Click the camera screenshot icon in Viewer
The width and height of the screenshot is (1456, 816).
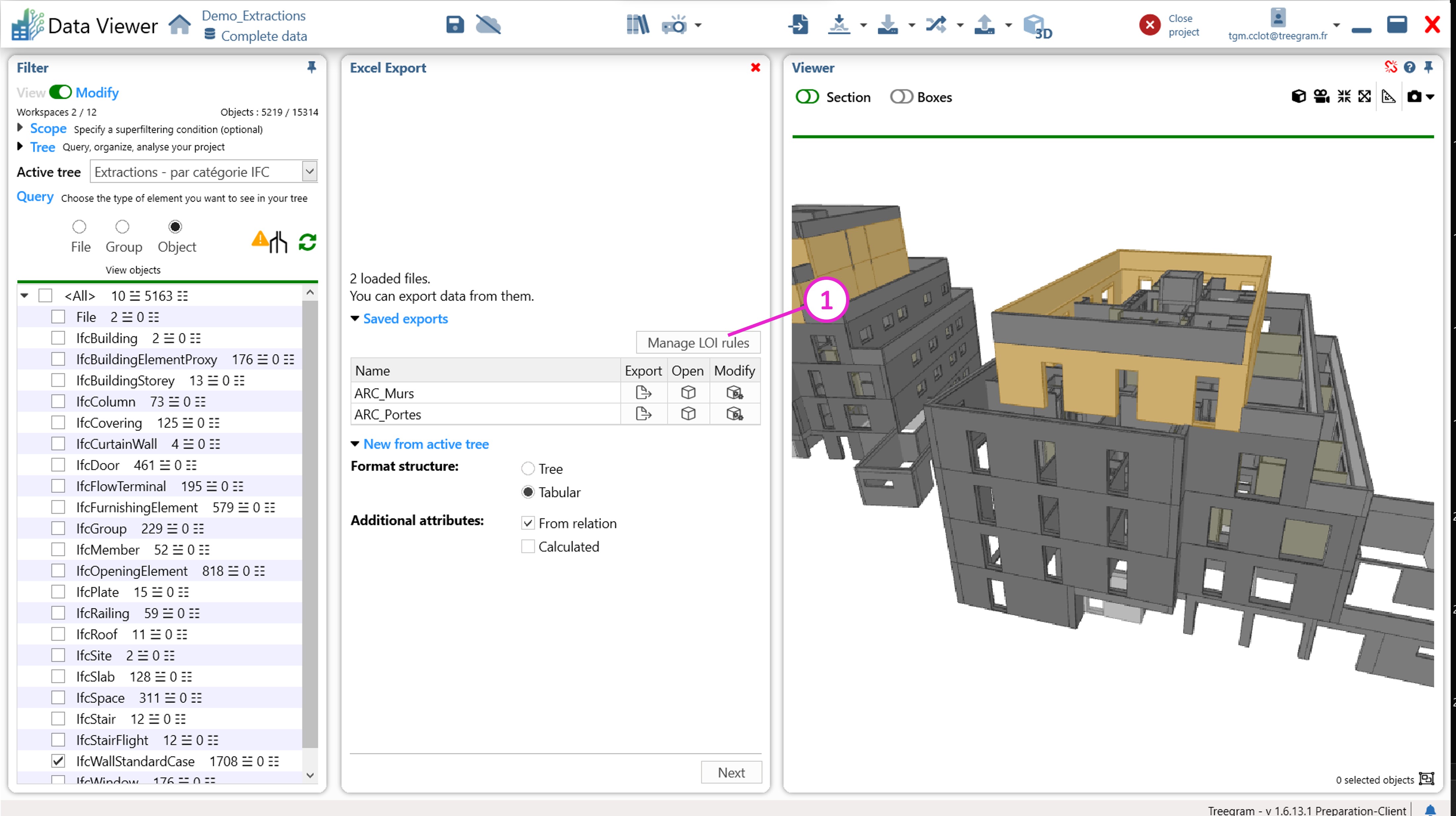pyautogui.click(x=1414, y=97)
